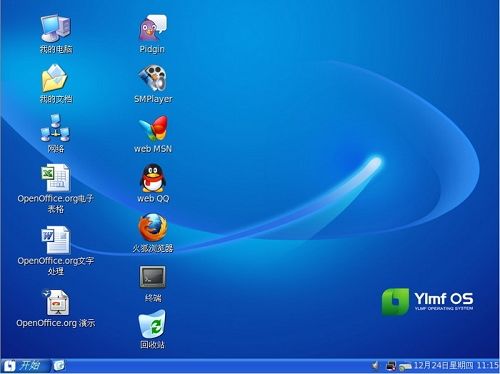The height and width of the screenshot is (374, 500).
Task: Click the drive icon in system tray
Action: [x=405, y=367]
